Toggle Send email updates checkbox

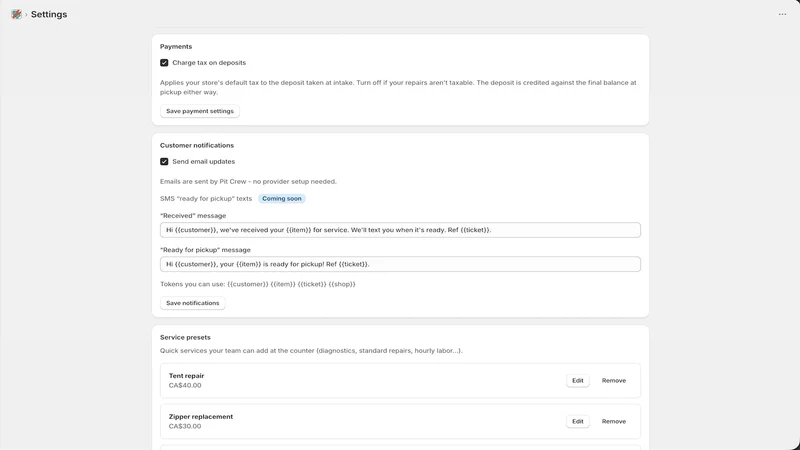click(x=164, y=162)
